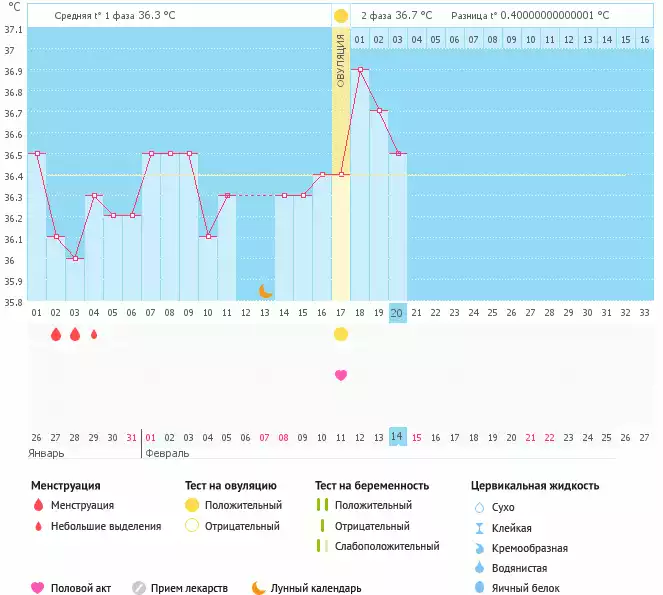
Task: Click the Январь month label
Action: coord(47,453)
